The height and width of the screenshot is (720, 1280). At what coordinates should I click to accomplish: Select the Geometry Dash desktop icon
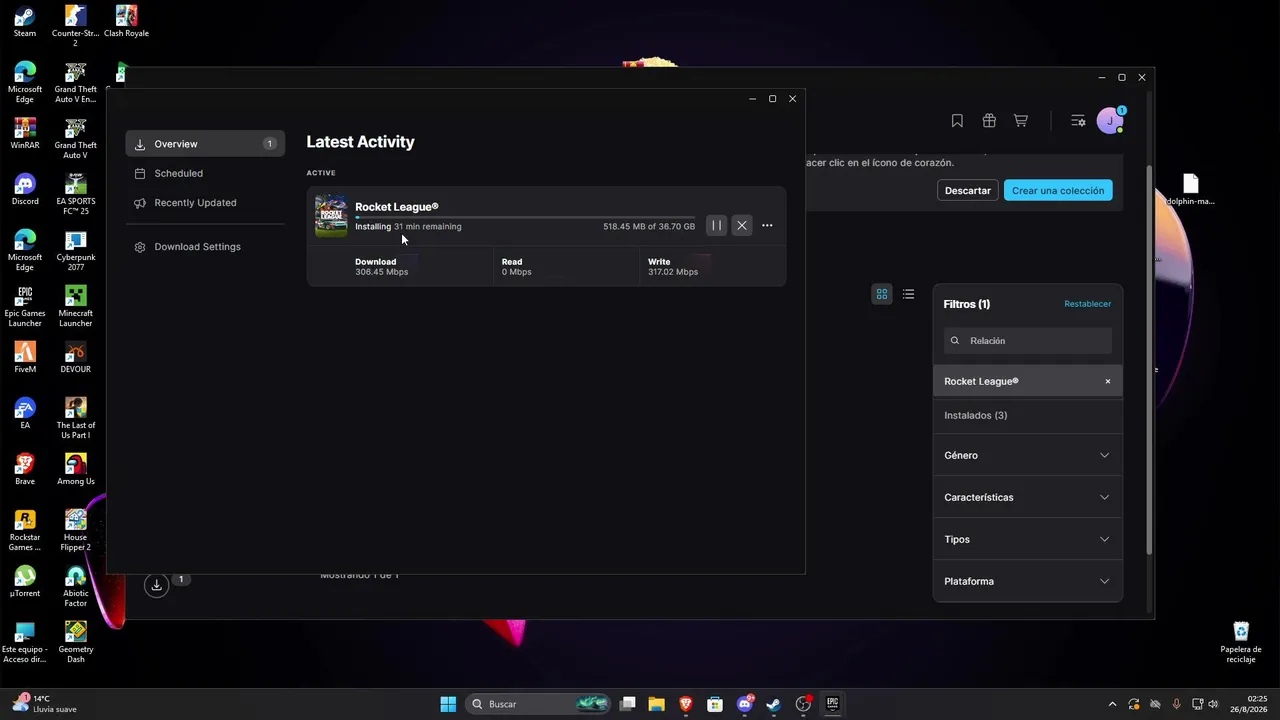76,642
